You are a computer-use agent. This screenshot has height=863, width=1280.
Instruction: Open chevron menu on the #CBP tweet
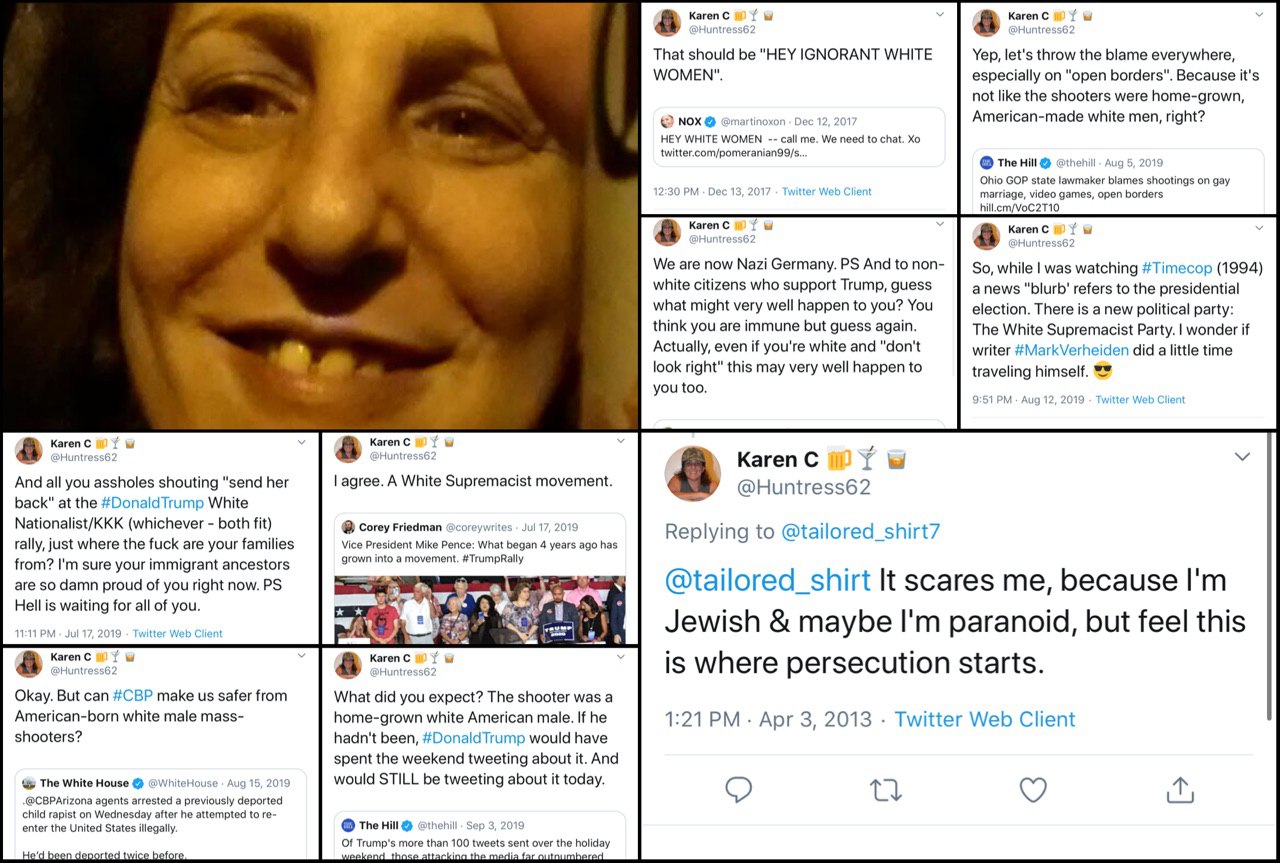coord(302,658)
